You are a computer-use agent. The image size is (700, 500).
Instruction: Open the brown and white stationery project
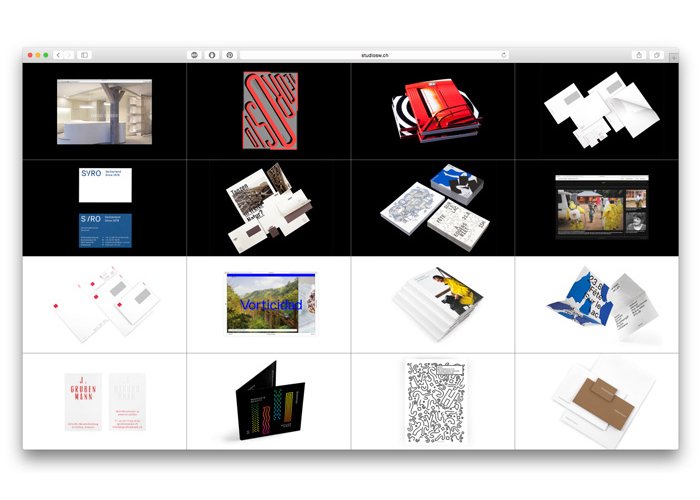click(604, 403)
